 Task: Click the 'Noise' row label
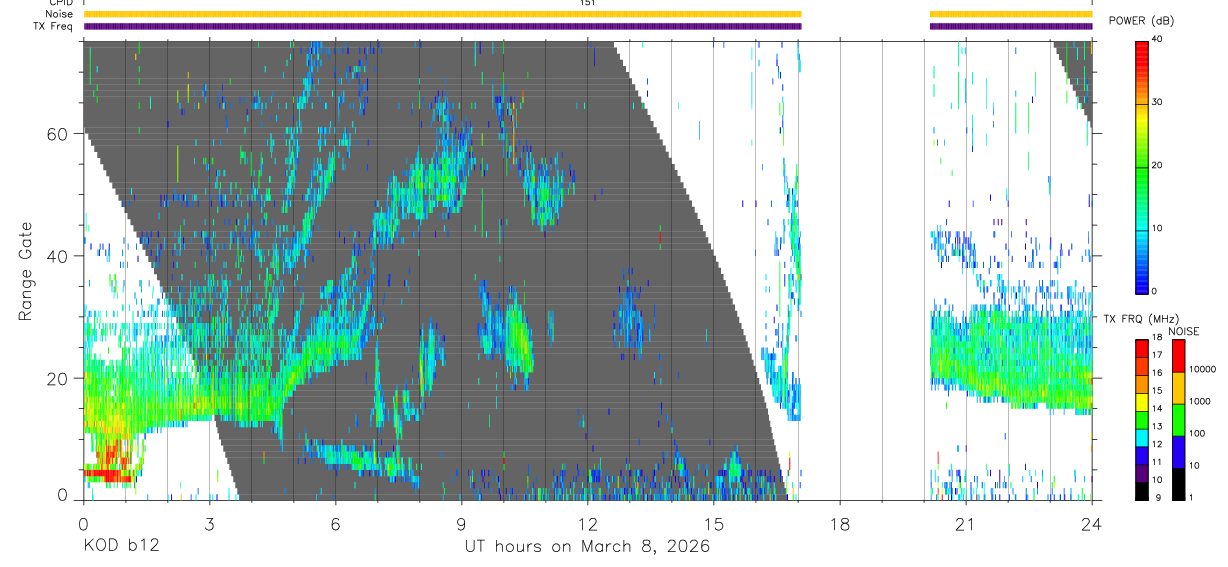tap(60, 14)
